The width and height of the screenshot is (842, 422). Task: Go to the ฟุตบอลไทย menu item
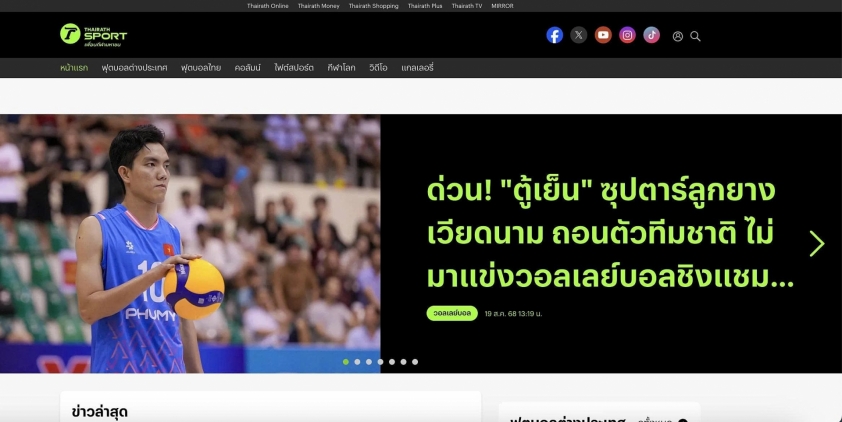tap(201, 68)
